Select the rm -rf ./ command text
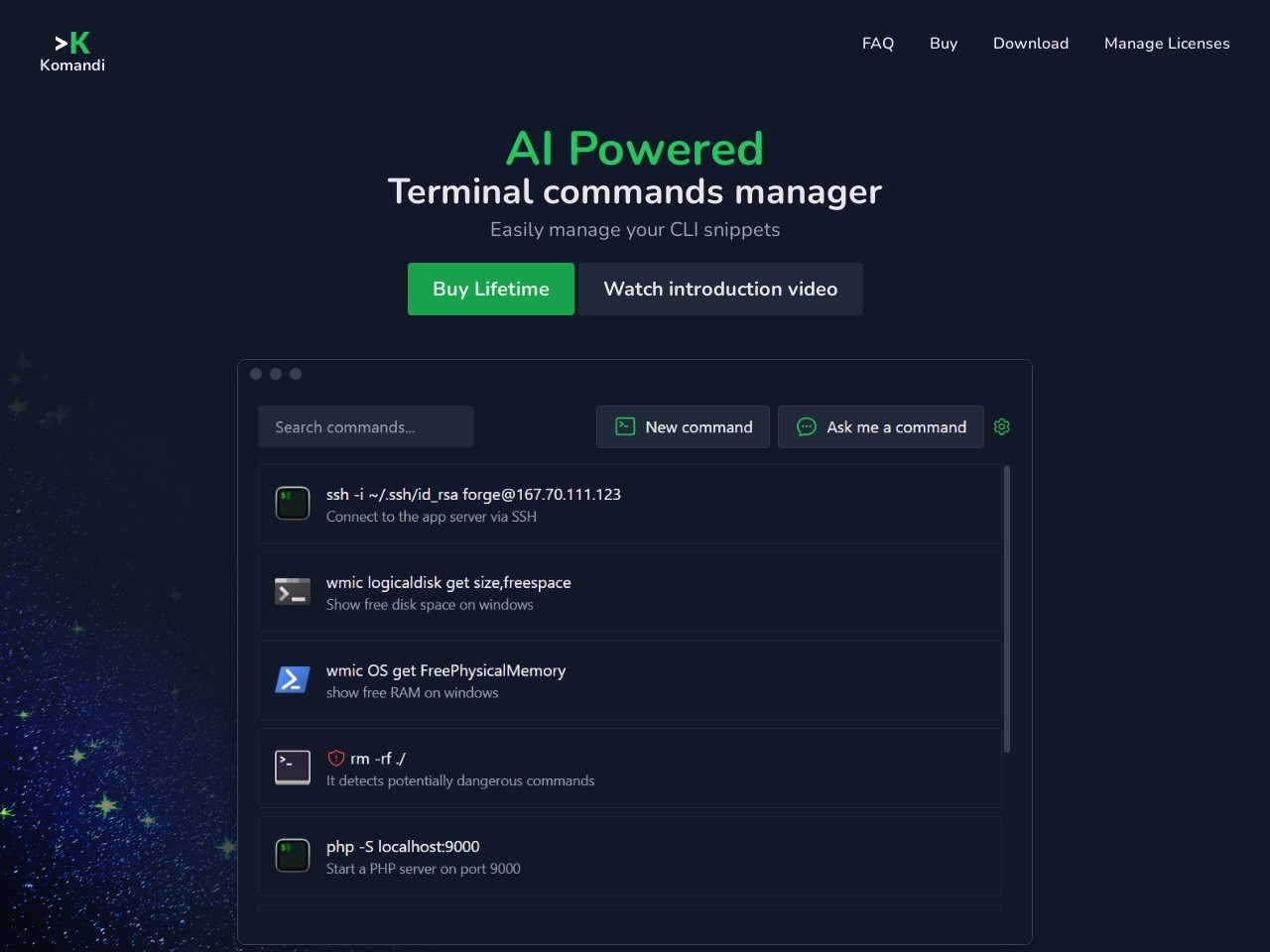 378,759
